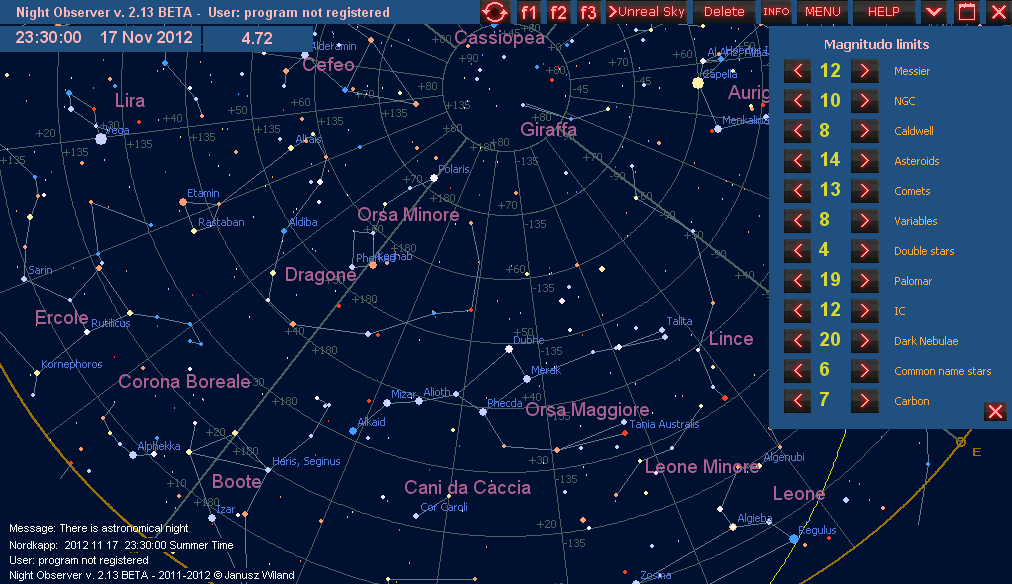Decrease the Messier magnitude limit

pyautogui.click(x=798, y=71)
